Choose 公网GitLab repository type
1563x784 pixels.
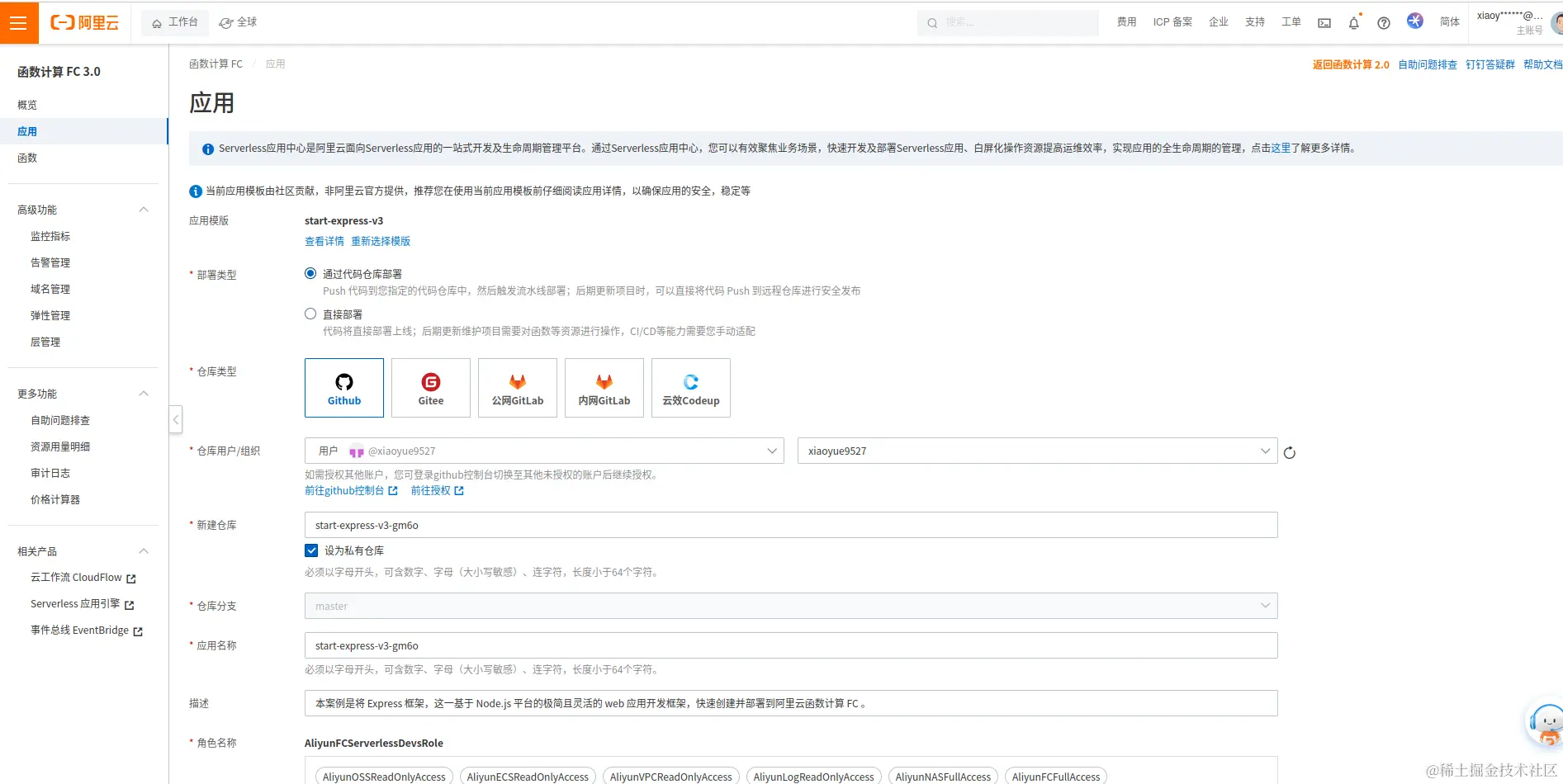(517, 387)
